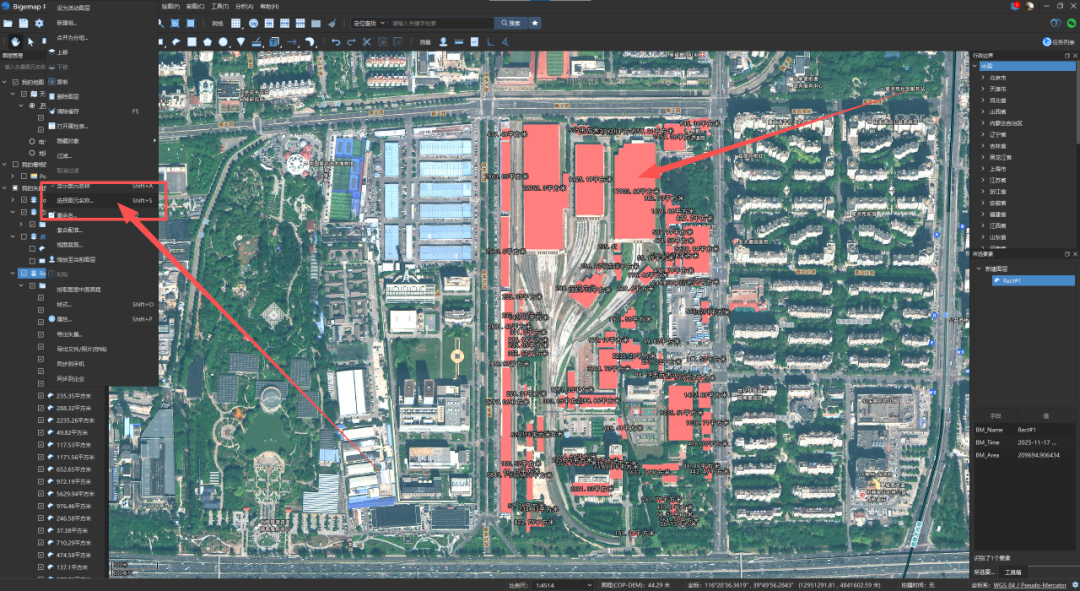Collapse the 中国 tree node
Image resolution: width=1080 pixels, height=591 pixels.
tap(975, 66)
